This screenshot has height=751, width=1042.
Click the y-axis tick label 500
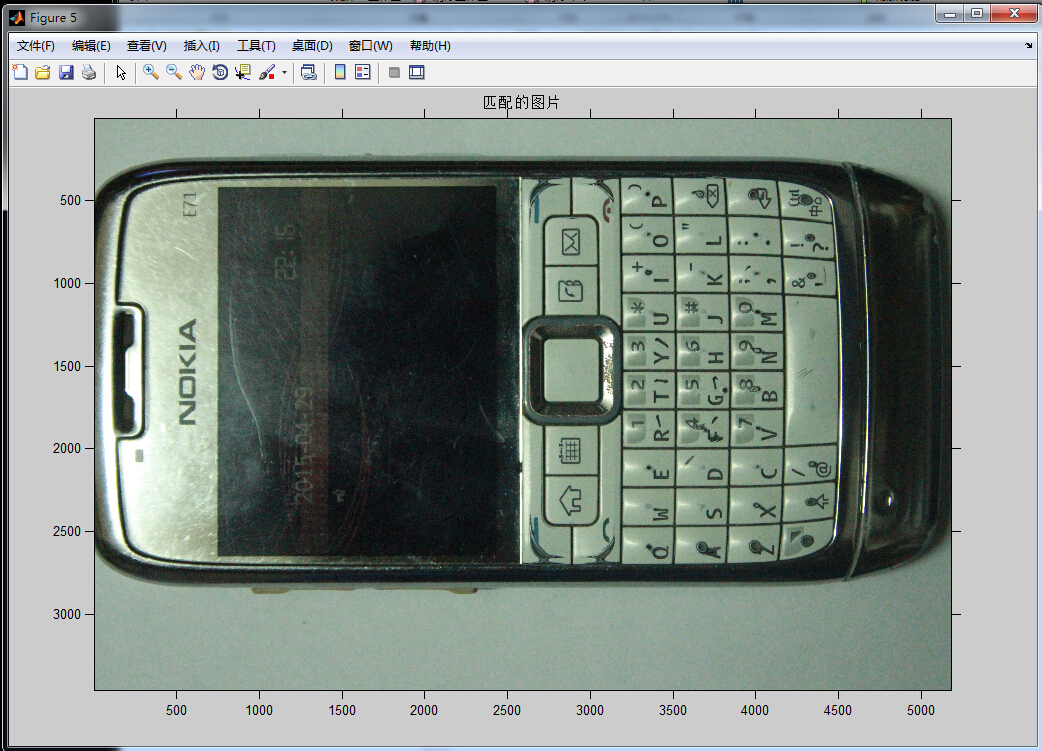point(70,200)
